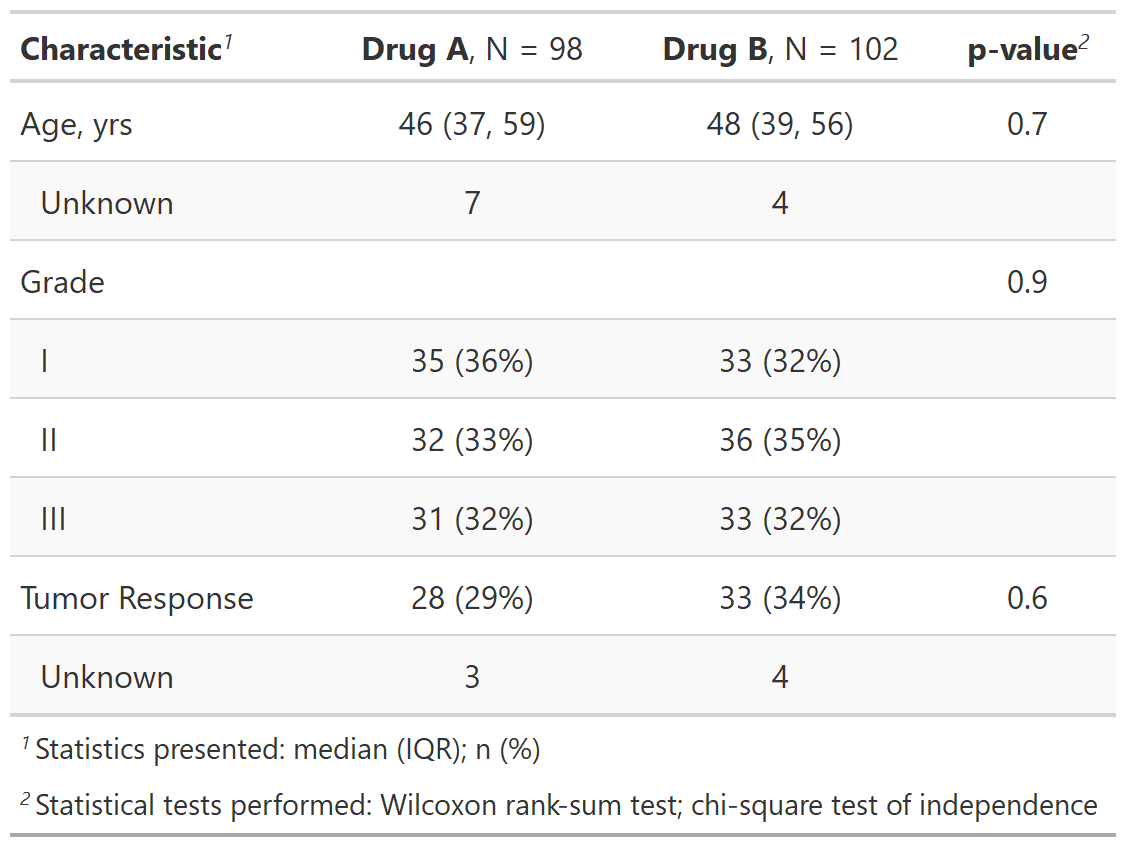This screenshot has height=847, width=1126.
Task: Select the Grade p-value 0.9
Action: click(x=1027, y=282)
